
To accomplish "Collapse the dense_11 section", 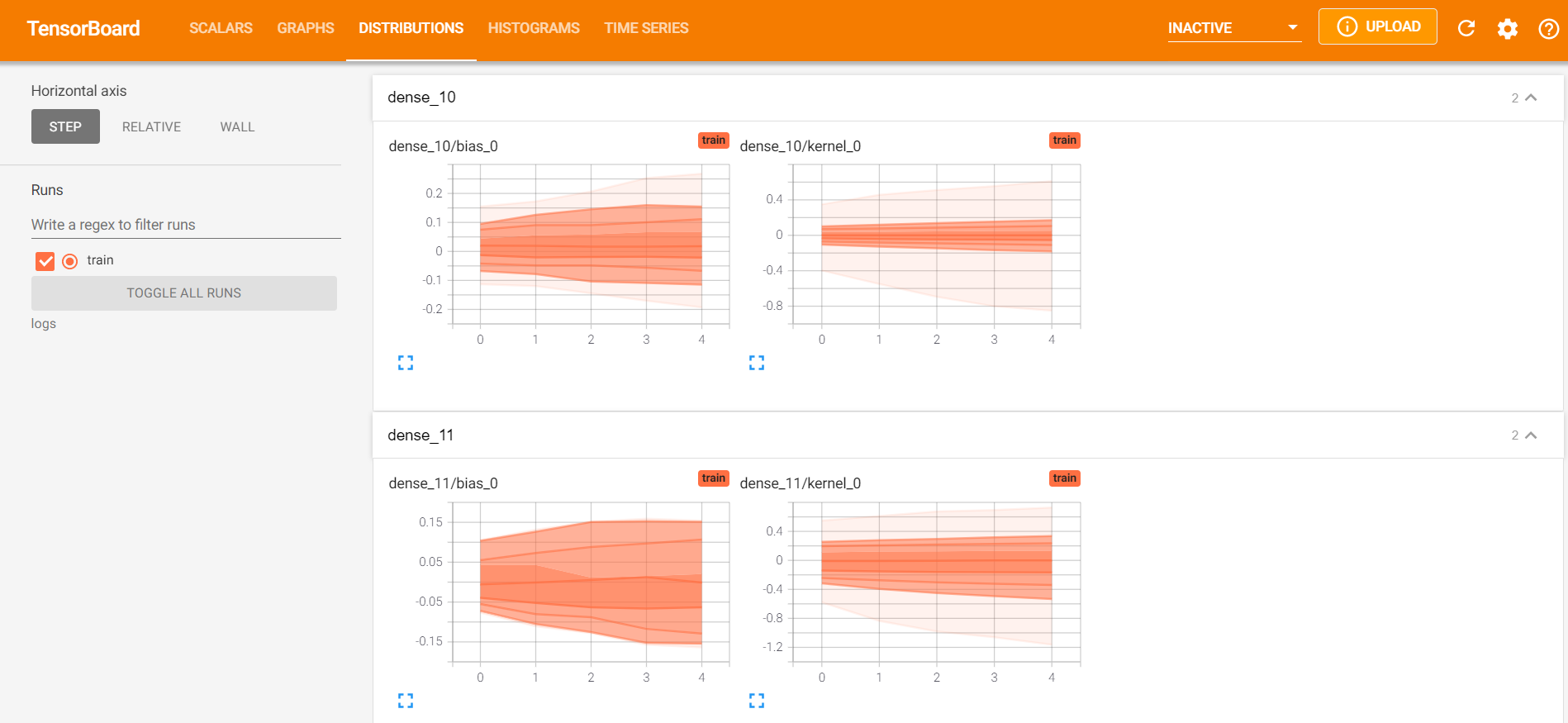I will click(1530, 435).
